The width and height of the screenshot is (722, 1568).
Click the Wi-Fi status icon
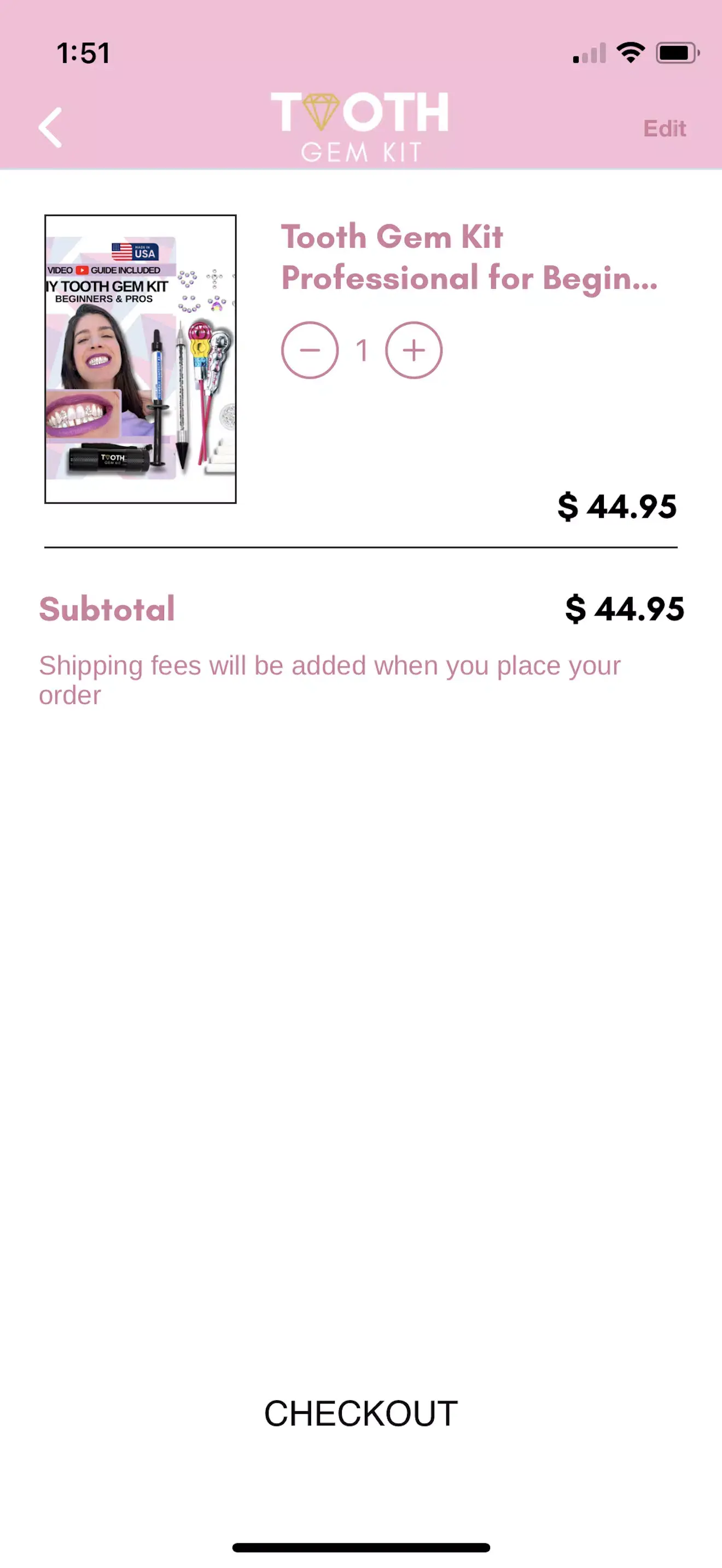tap(631, 53)
